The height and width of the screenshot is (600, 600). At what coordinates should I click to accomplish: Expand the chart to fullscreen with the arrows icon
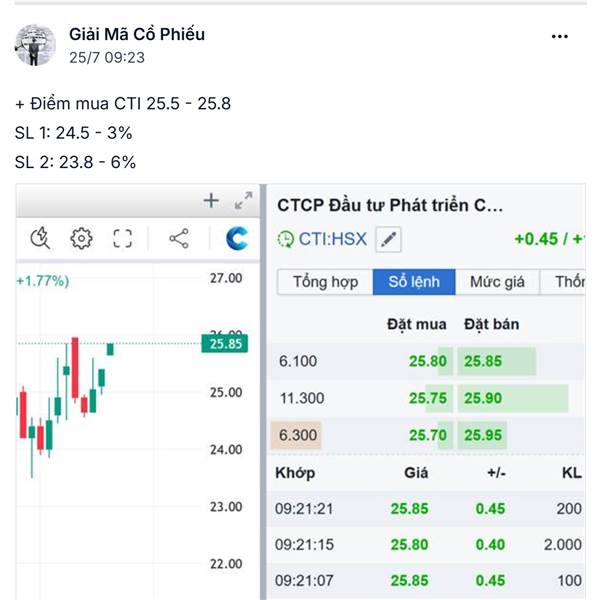pyautogui.click(x=243, y=201)
